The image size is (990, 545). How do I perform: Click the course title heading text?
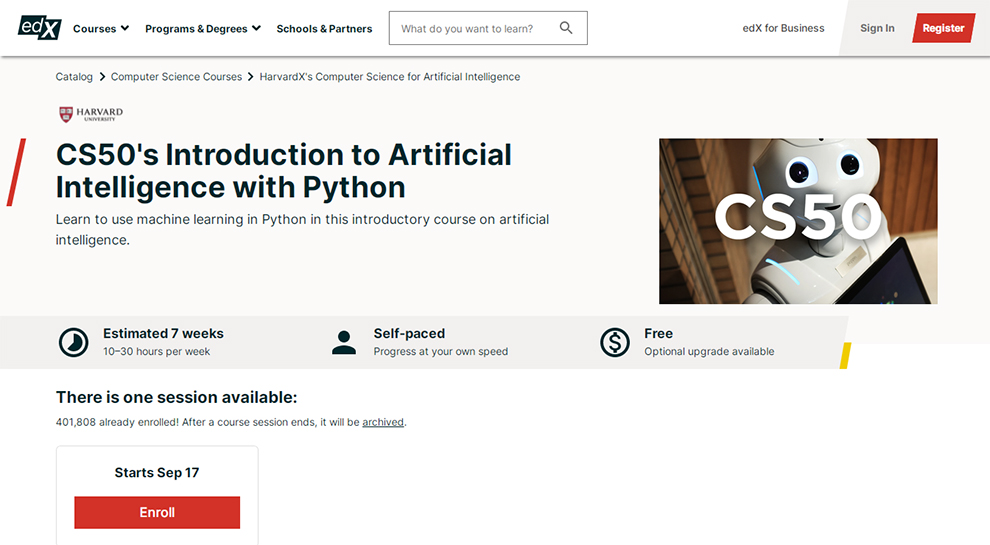(283, 171)
